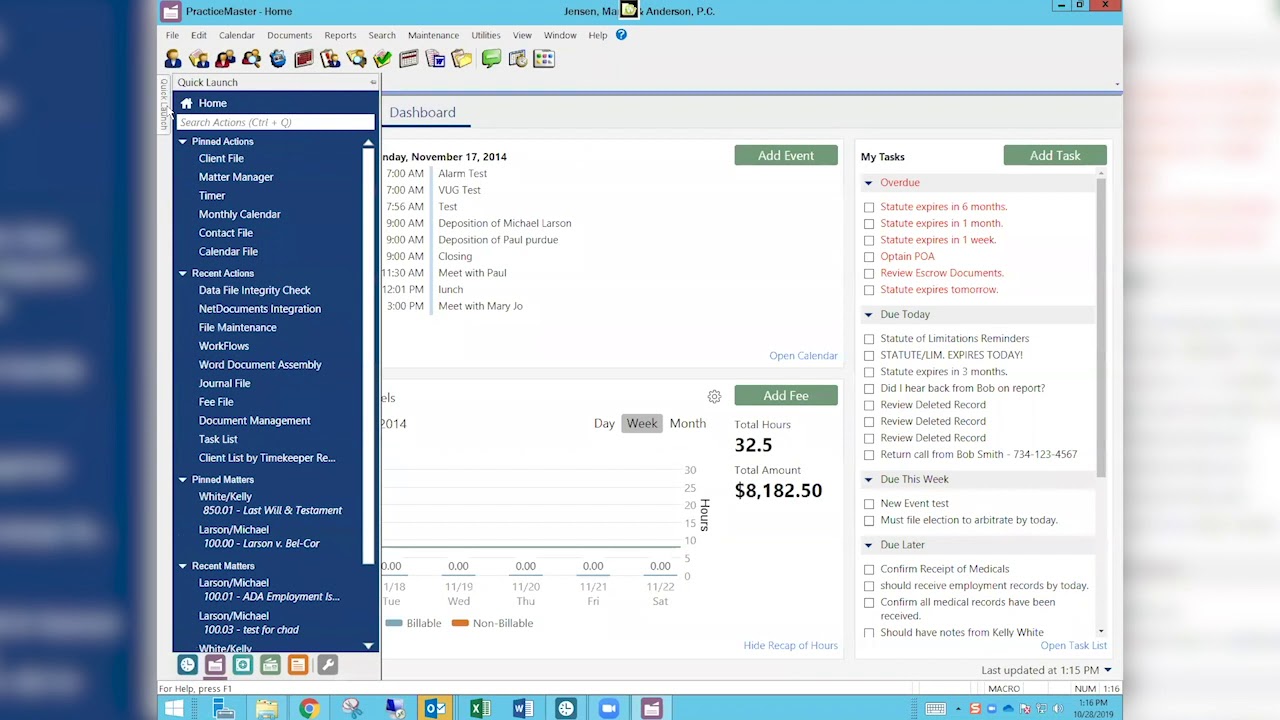Collapse the Recent Matters section

click(x=183, y=566)
